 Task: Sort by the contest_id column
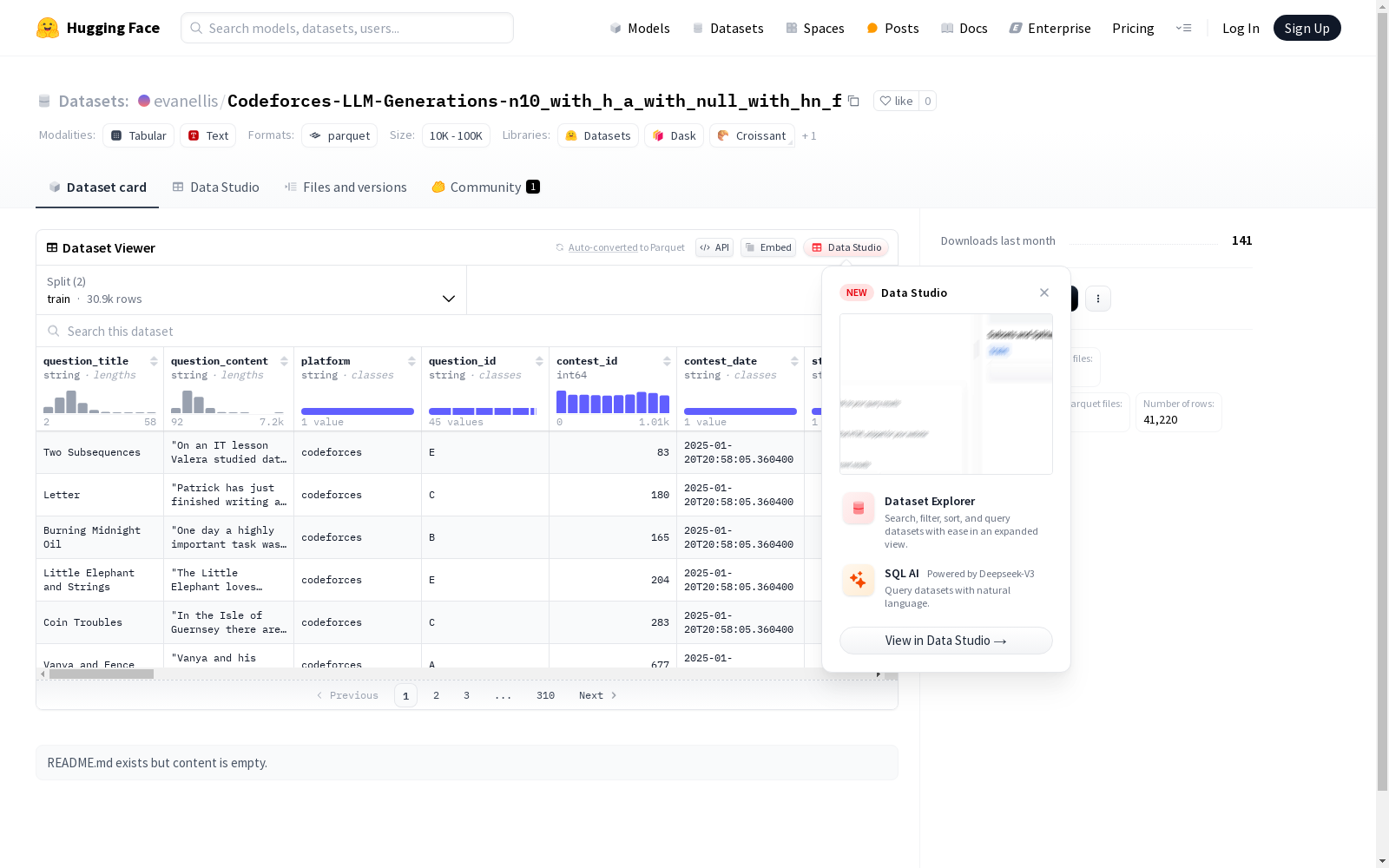[667, 361]
